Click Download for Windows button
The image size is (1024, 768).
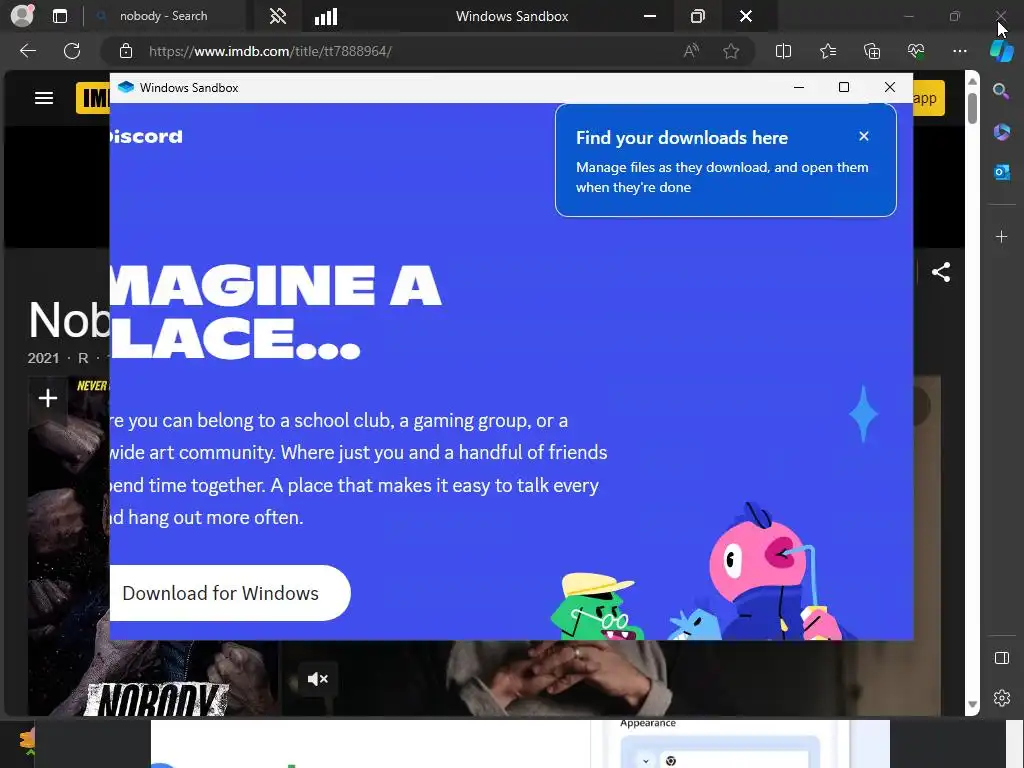[x=230, y=593]
